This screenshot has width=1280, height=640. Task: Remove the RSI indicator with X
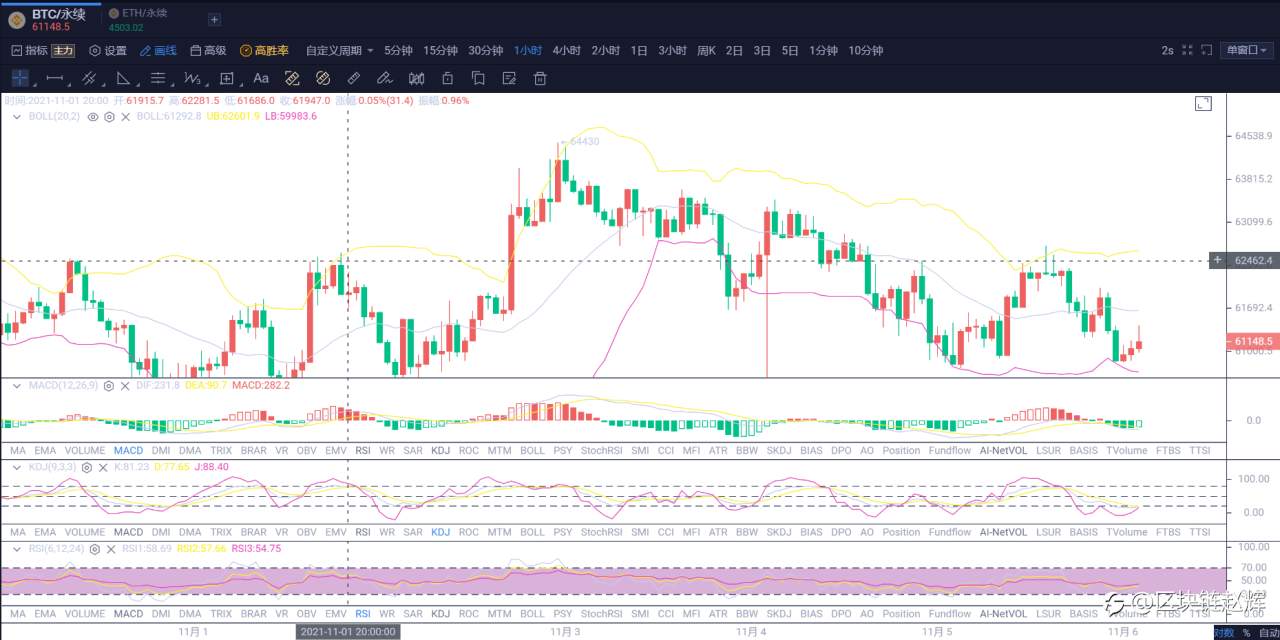tap(109, 549)
